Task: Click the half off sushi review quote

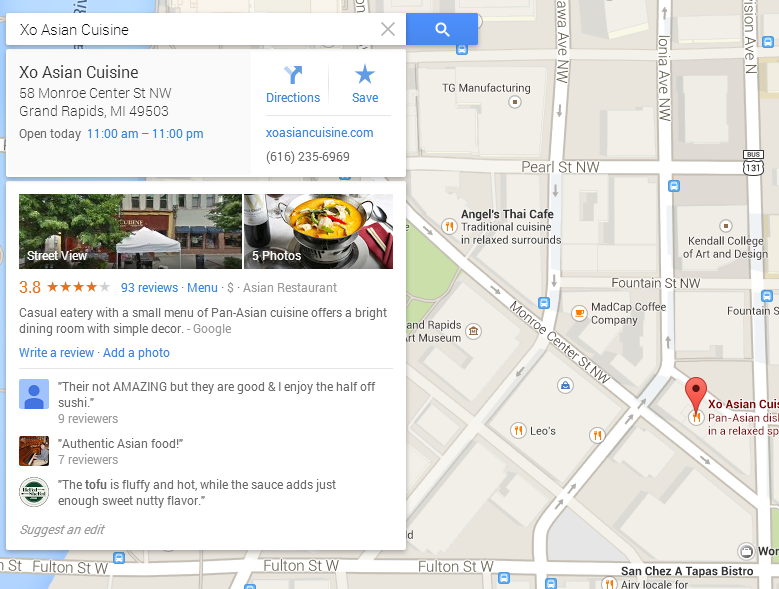Action: coord(217,394)
